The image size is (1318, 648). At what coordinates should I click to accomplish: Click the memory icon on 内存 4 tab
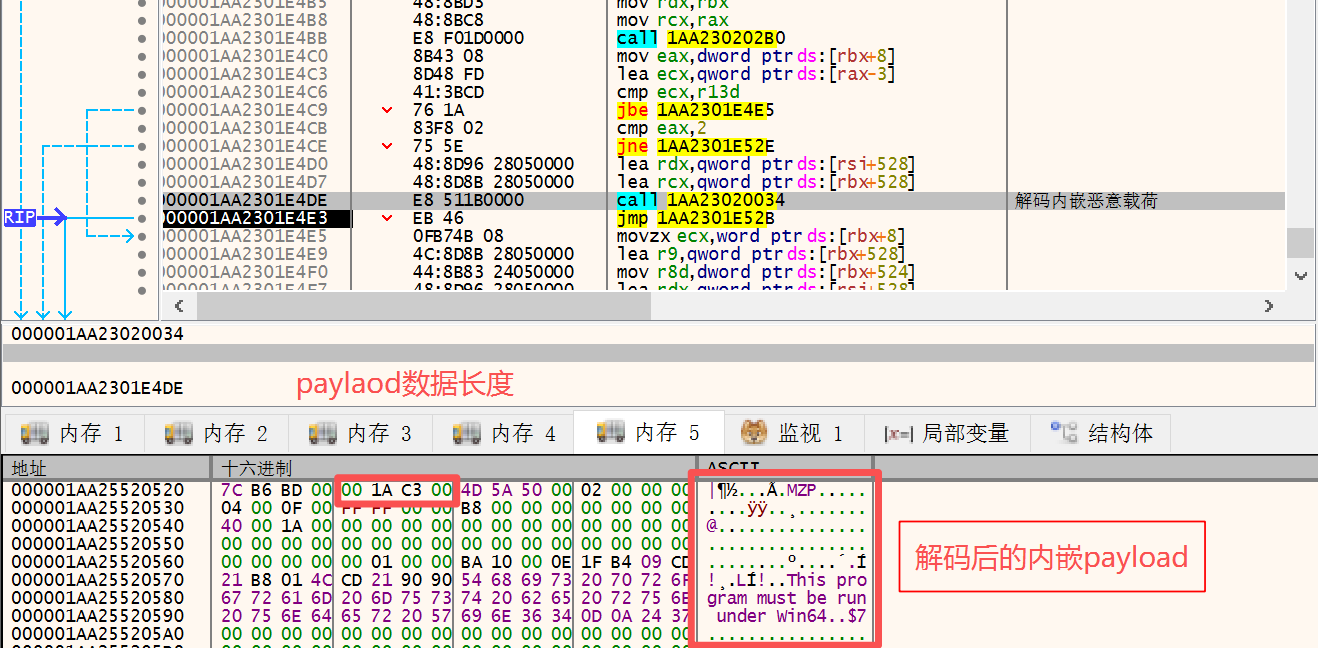click(467, 433)
